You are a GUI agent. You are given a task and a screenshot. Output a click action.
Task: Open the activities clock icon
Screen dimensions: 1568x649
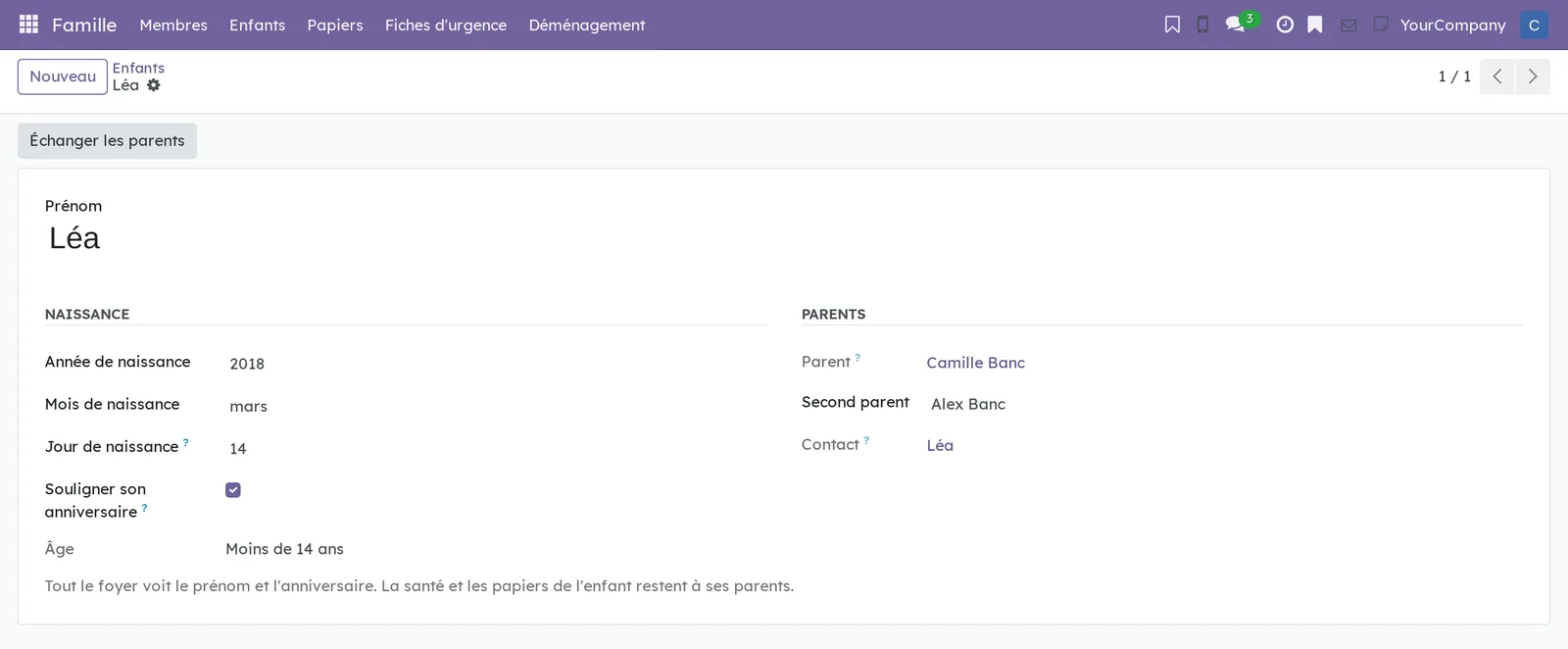1285,25
